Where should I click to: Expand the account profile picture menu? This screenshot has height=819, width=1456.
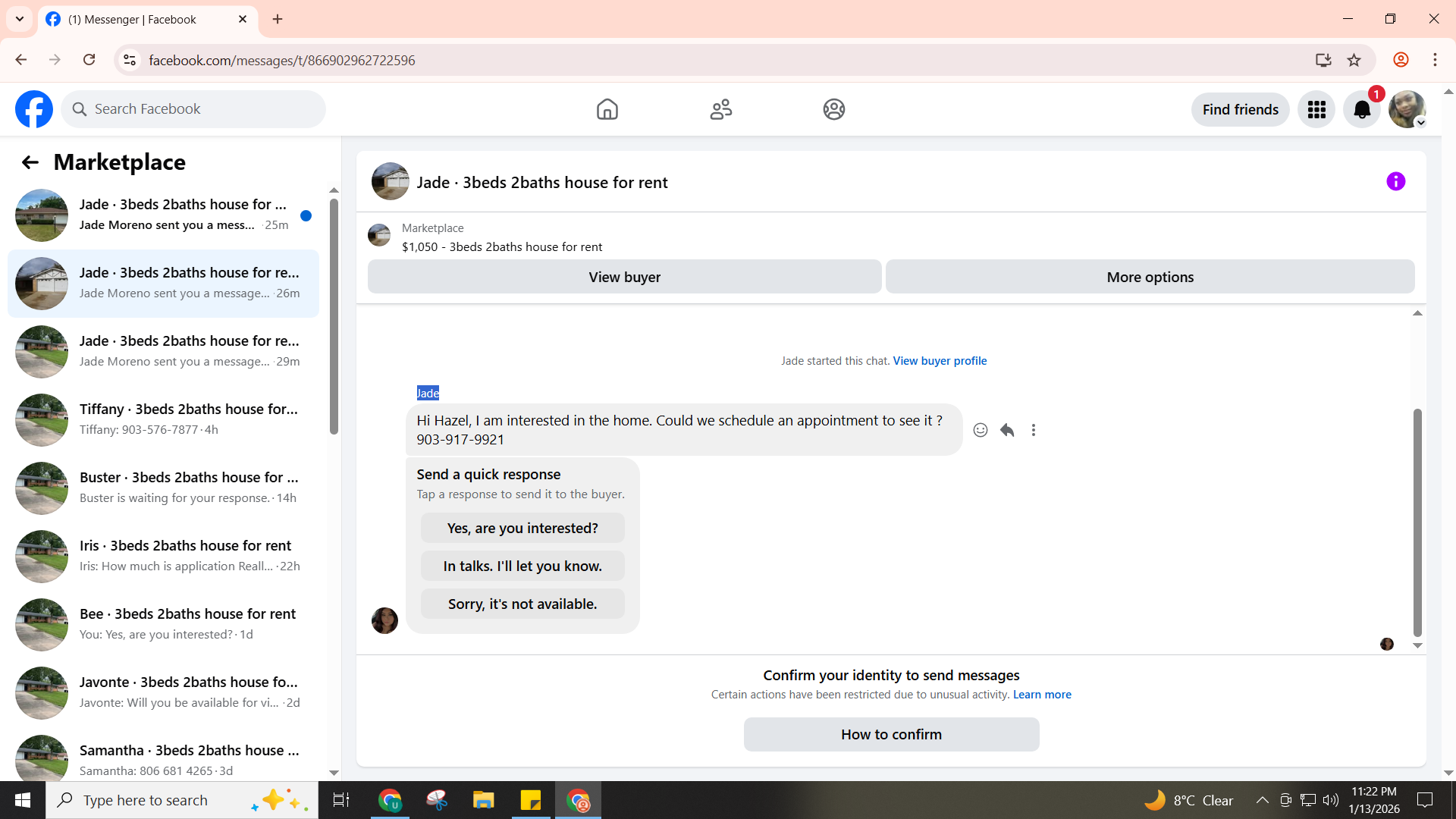tap(1407, 110)
